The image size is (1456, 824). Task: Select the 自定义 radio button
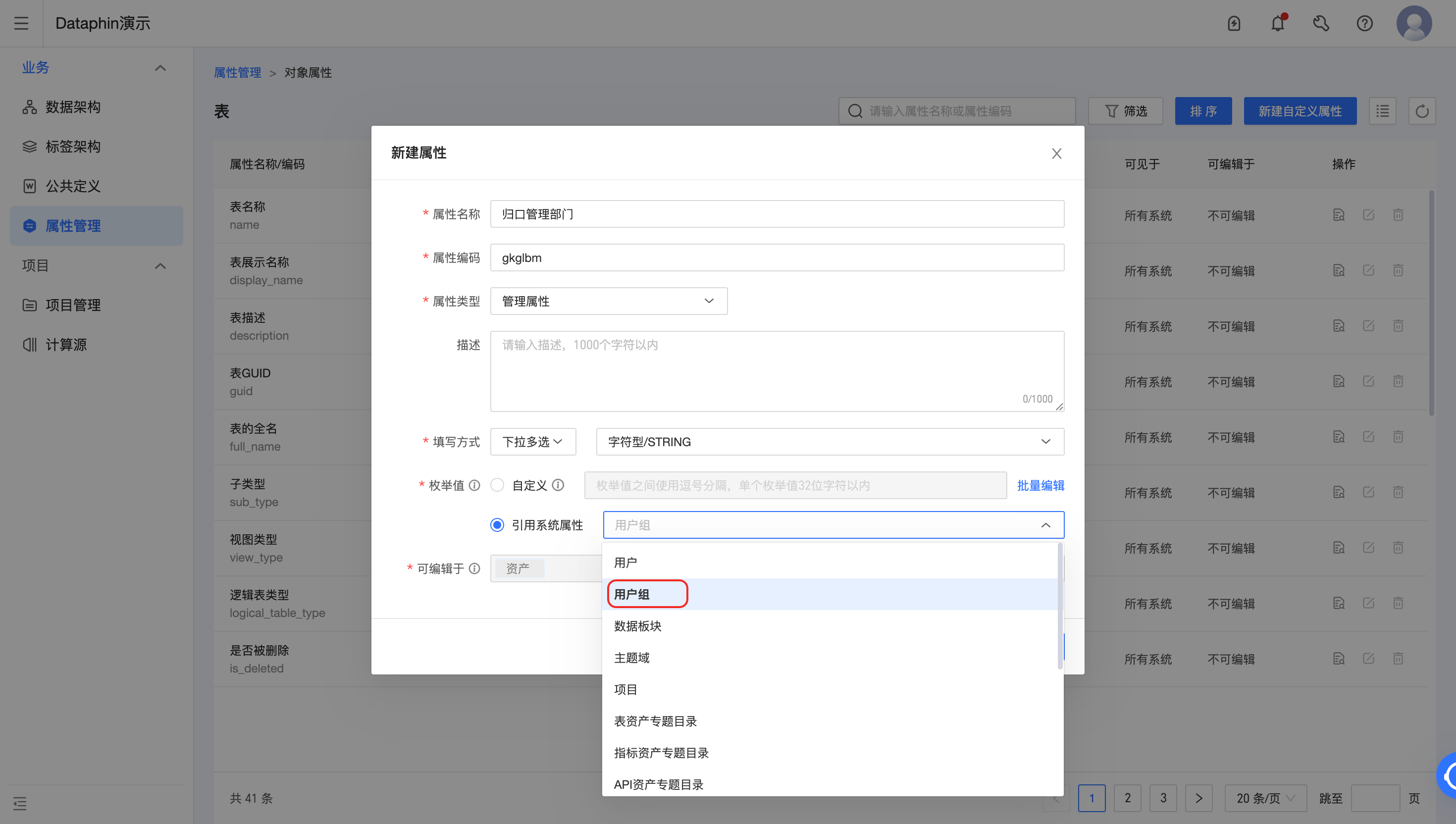(x=497, y=485)
